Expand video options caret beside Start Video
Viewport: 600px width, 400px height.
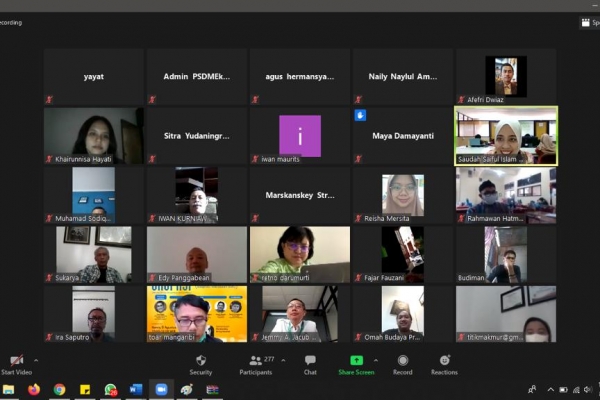pyautogui.click(x=36, y=360)
